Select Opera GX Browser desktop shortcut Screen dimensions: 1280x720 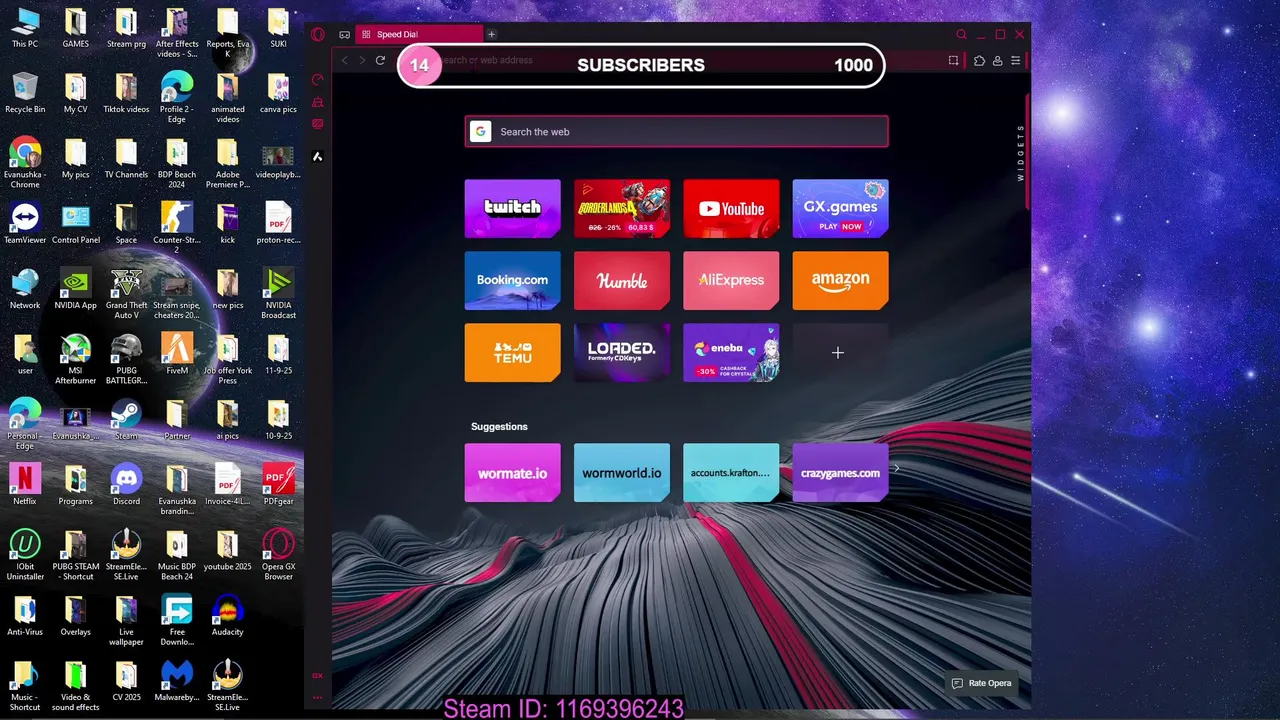click(278, 555)
